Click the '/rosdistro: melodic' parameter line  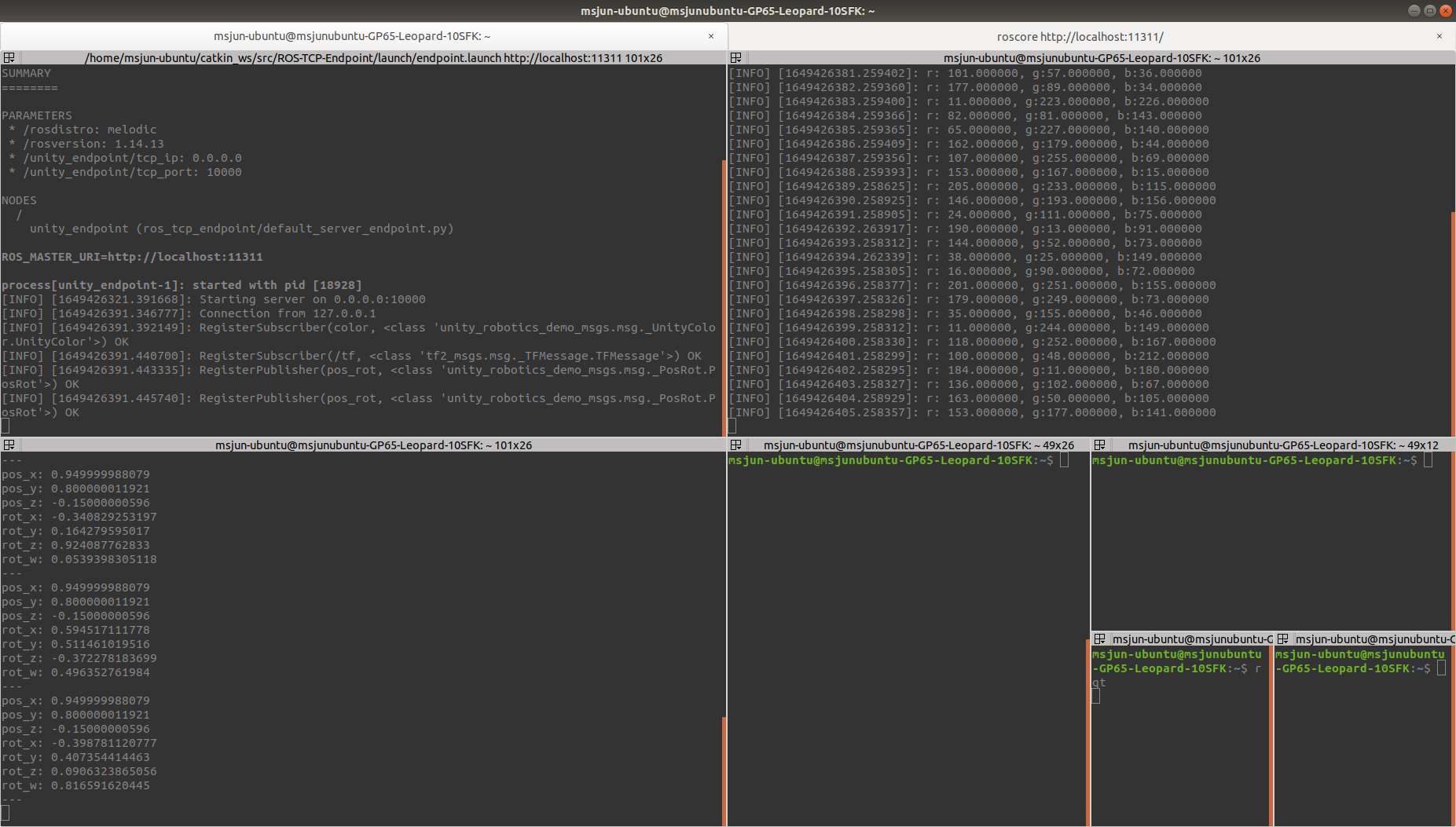[83, 130]
